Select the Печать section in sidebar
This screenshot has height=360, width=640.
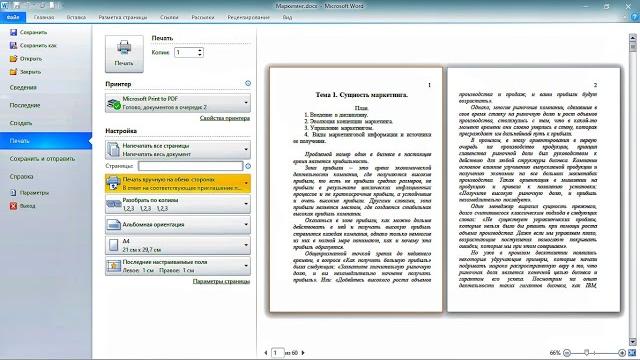[x=46, y=141]
